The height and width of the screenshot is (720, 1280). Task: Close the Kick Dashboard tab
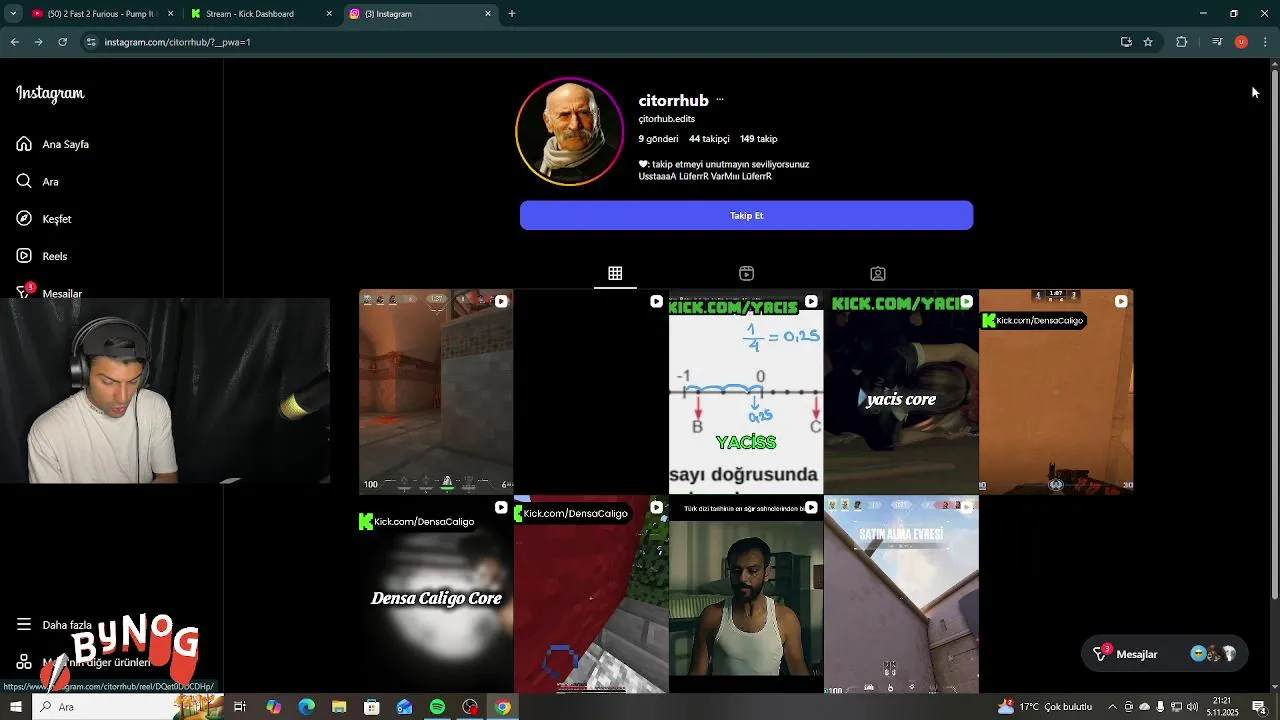[x=329, y=14]
